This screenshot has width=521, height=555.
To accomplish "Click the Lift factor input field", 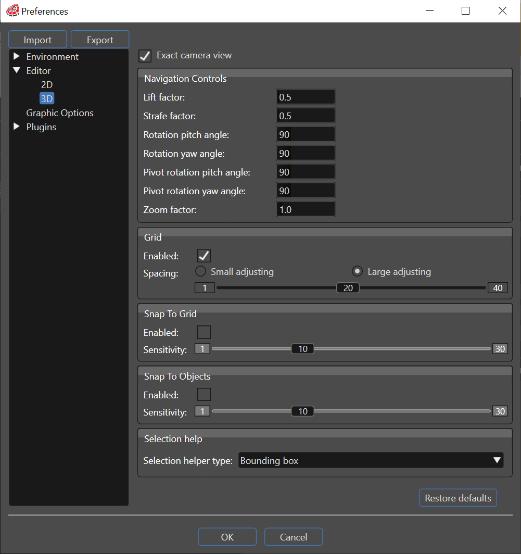I will coord(305,97).
